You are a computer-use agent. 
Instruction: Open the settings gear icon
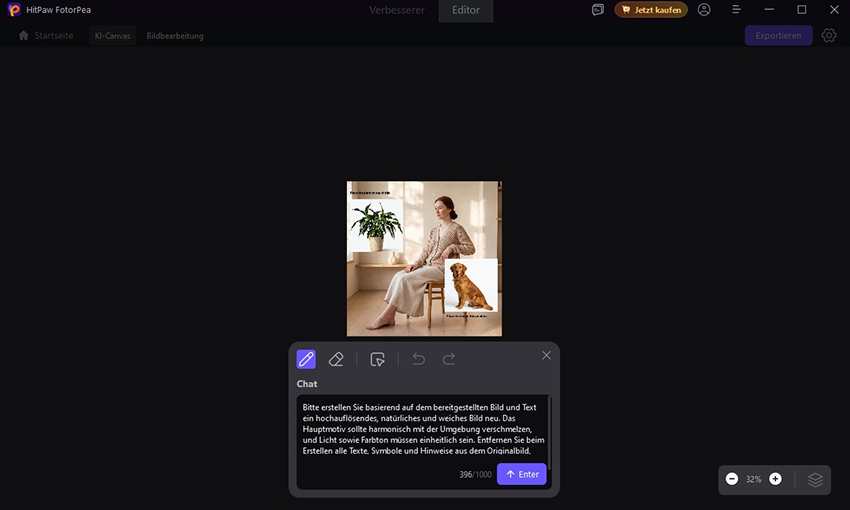(829, 36)
